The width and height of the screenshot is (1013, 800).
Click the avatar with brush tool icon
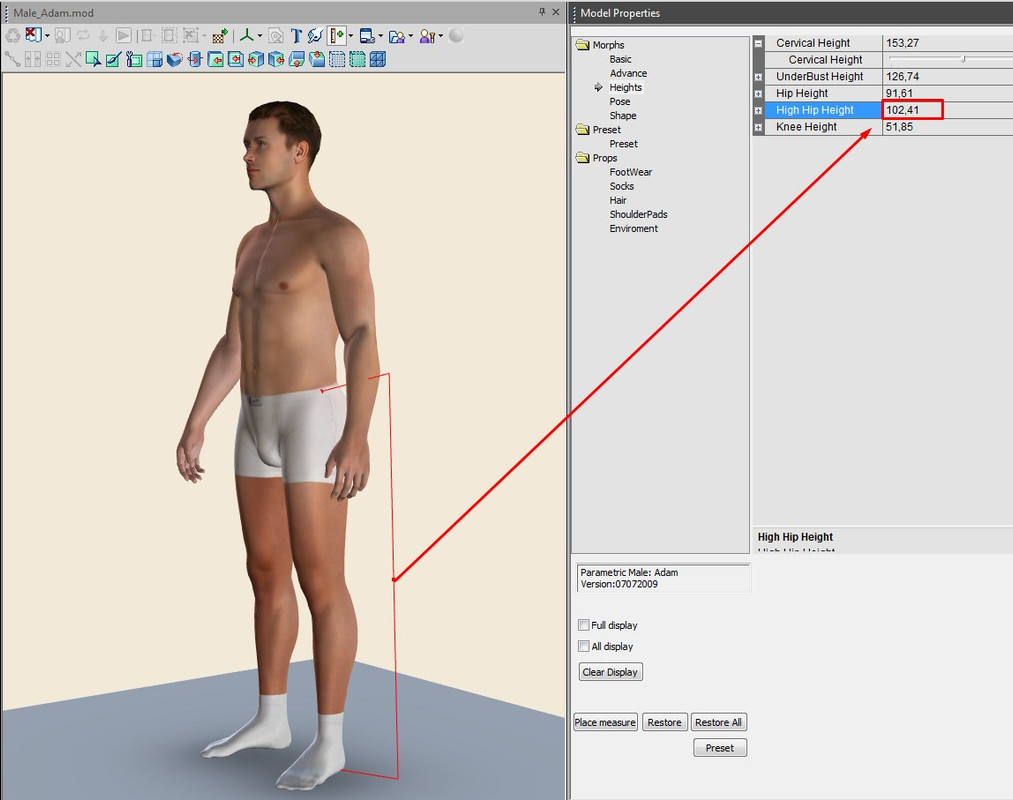pos(427,36)
